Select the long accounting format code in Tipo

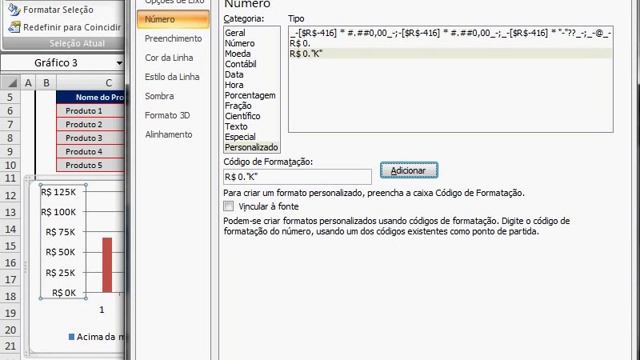pyautogui.click(x=451, y=33)
